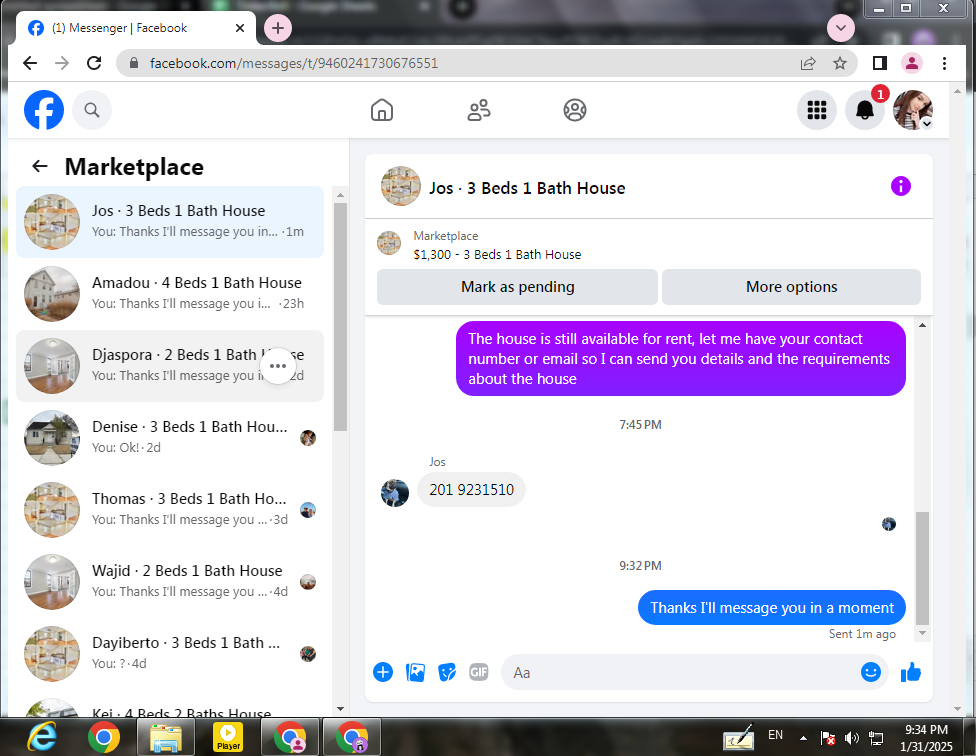Click Jos sender avatar beside phone number

395,493
